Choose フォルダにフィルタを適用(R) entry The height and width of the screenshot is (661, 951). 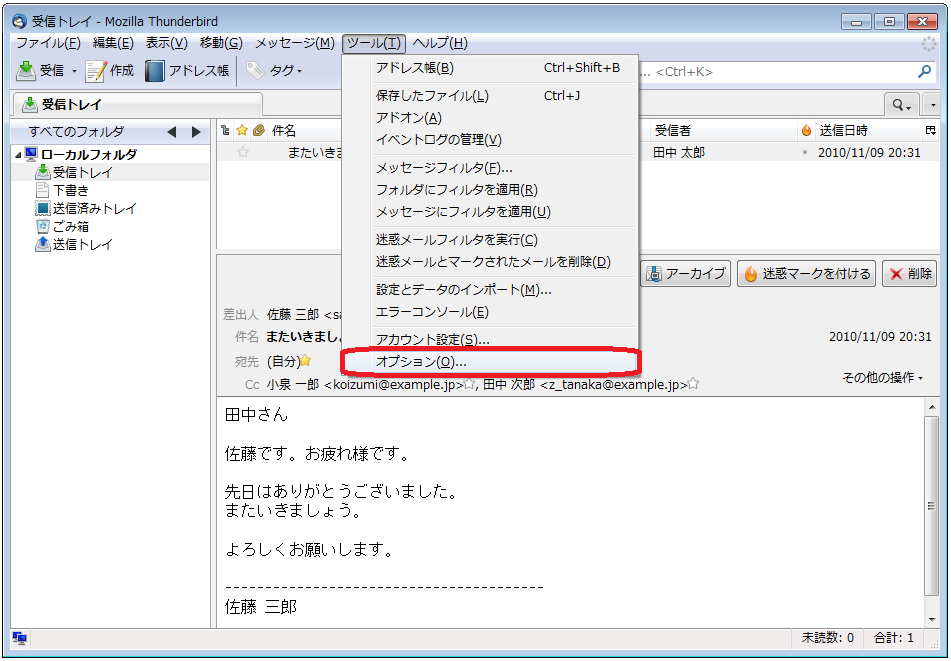pos(490,190)
